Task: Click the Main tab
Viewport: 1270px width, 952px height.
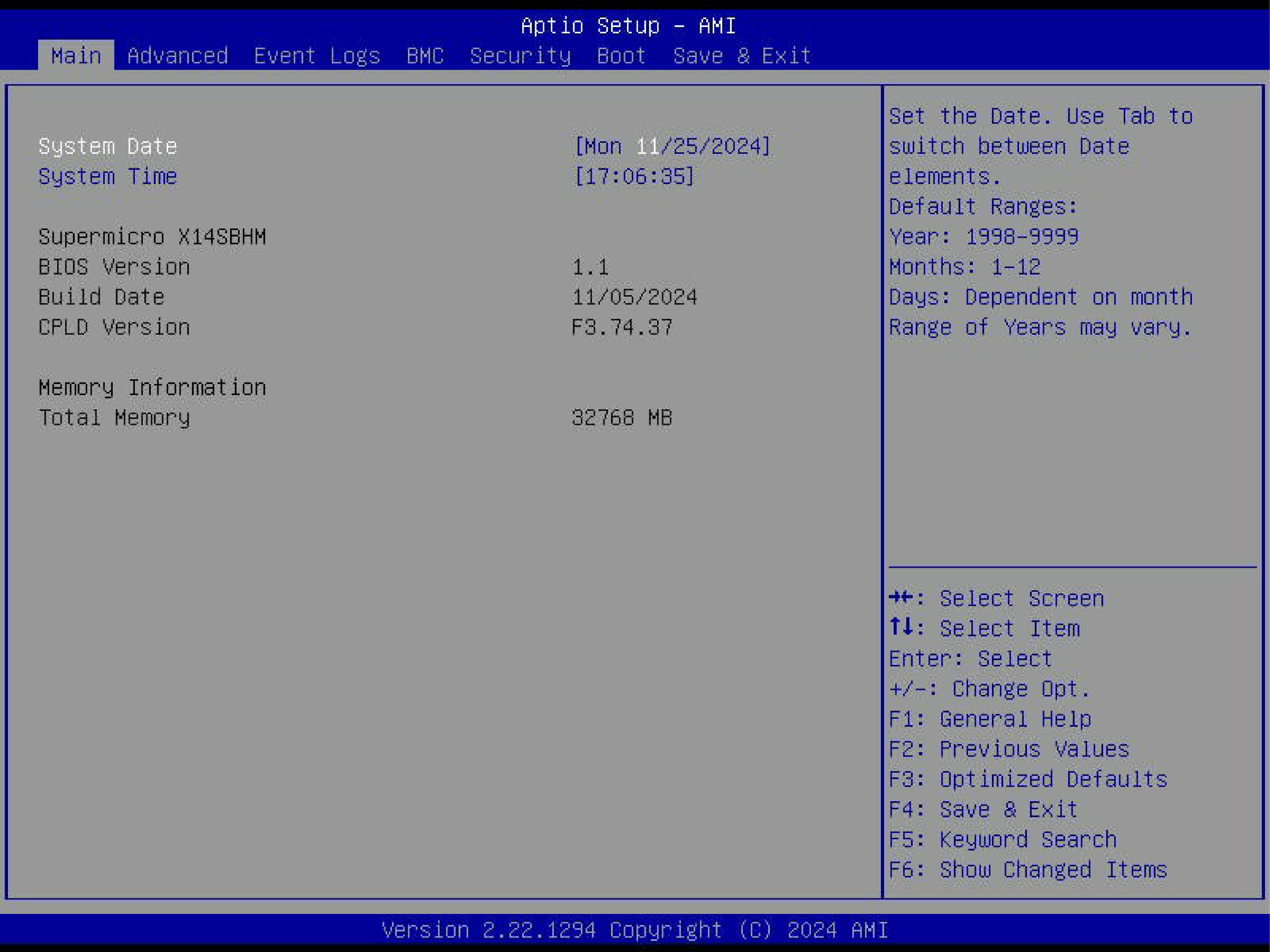Action: (76, 56)
